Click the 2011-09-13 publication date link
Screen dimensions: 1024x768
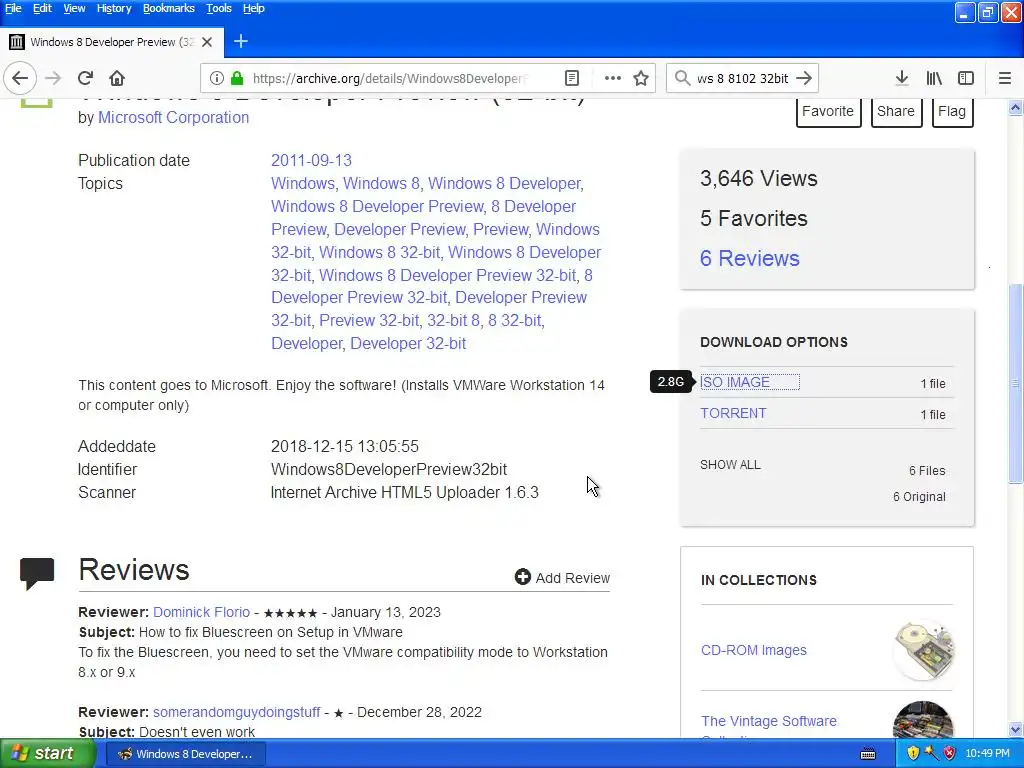click(312, 161)
